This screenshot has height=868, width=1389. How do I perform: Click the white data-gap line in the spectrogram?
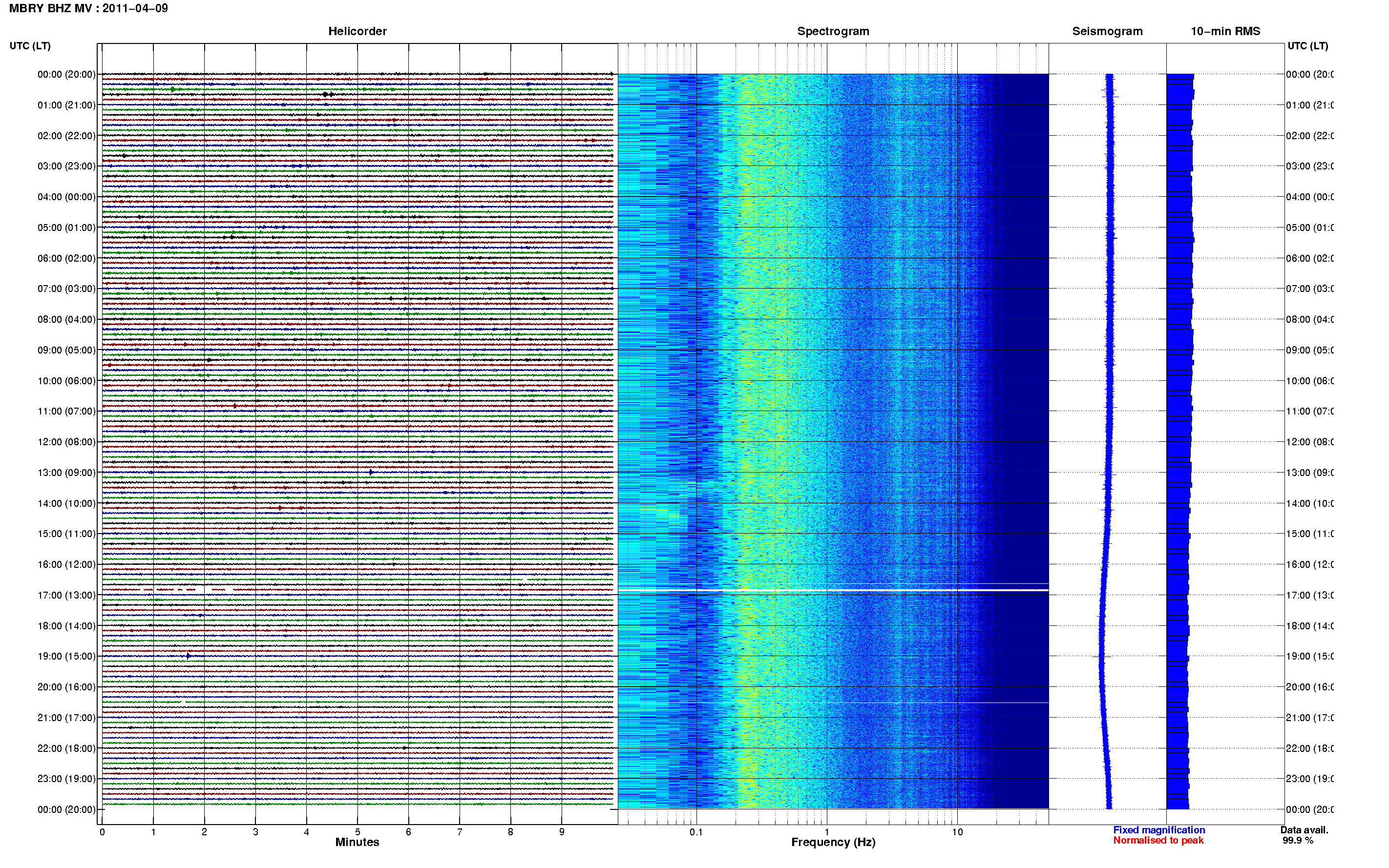point(833,590)
